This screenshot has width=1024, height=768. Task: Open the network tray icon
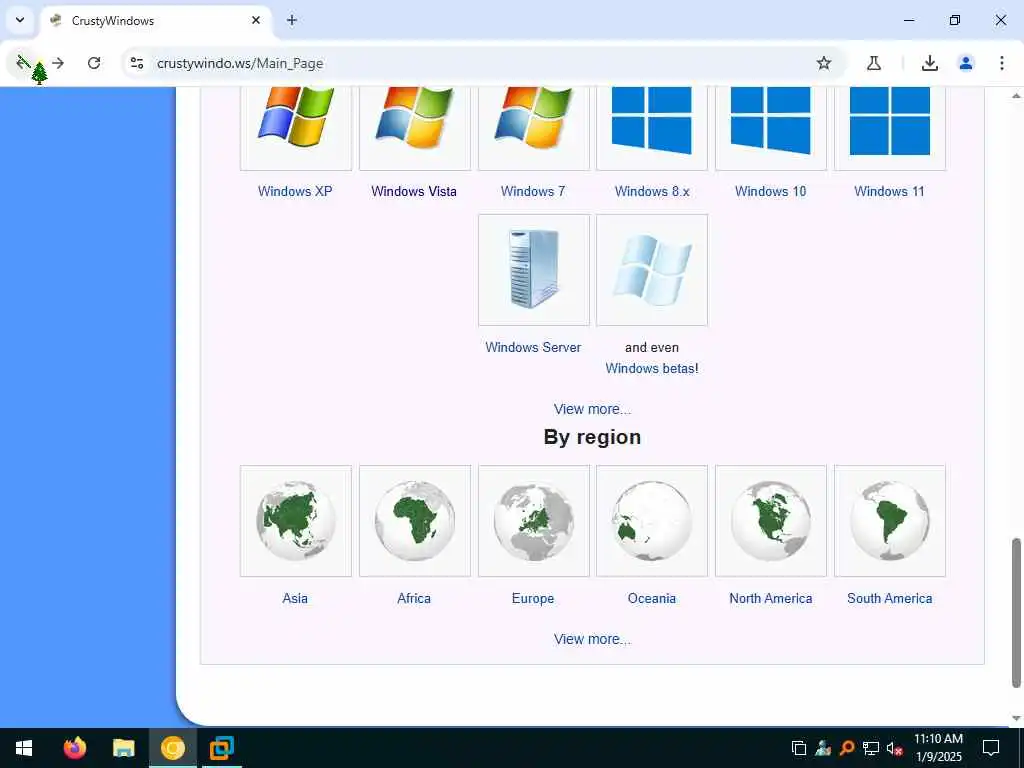[871, 748]
